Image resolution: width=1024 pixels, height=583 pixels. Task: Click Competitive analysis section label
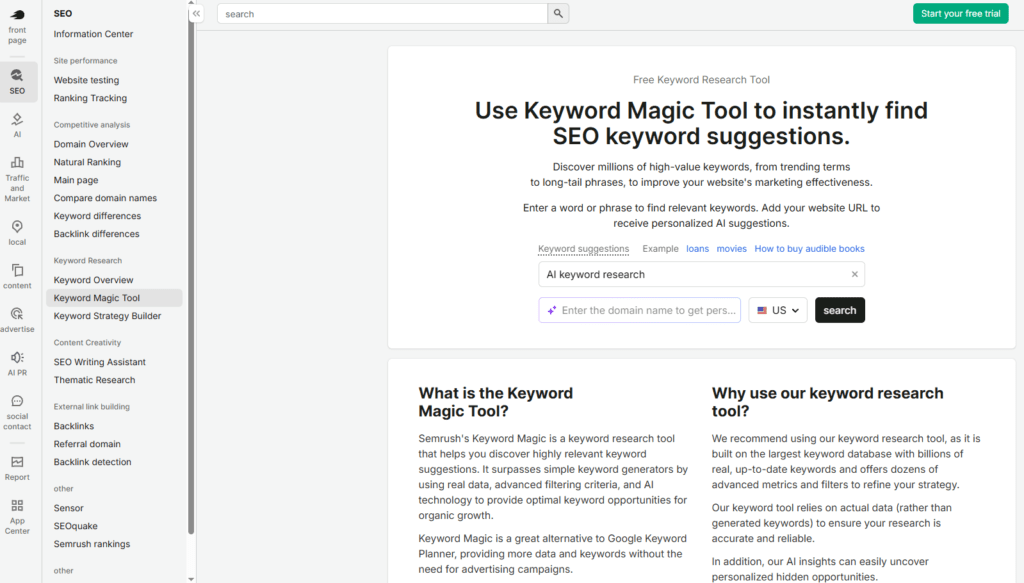click(x=91, y=125)
